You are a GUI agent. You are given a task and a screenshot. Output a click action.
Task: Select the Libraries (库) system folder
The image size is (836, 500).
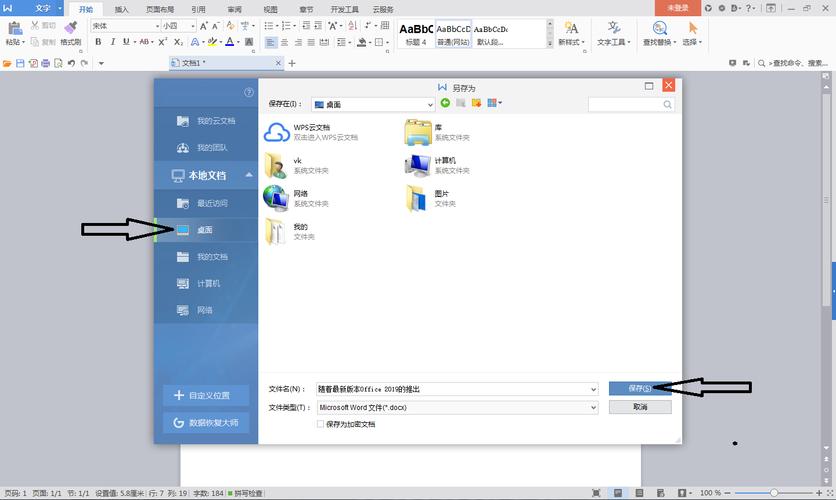437,132
